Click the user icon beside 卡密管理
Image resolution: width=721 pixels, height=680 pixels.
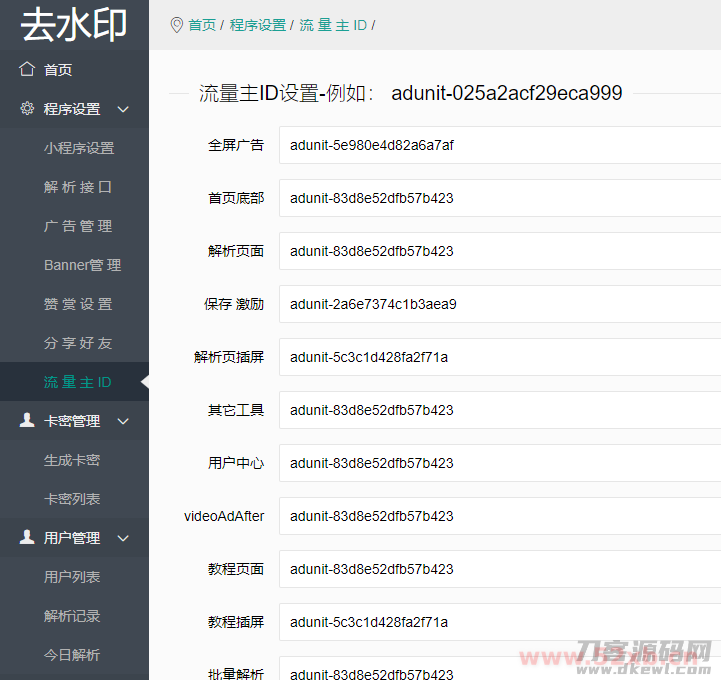coord(27,421)
